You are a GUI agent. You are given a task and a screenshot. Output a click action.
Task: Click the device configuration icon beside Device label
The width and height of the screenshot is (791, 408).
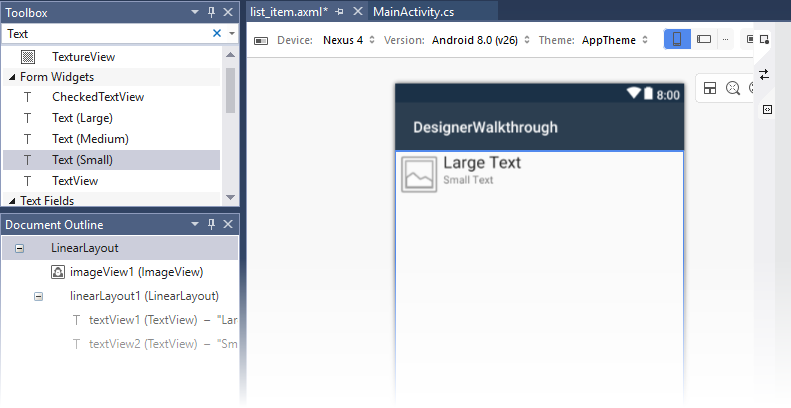261,40
